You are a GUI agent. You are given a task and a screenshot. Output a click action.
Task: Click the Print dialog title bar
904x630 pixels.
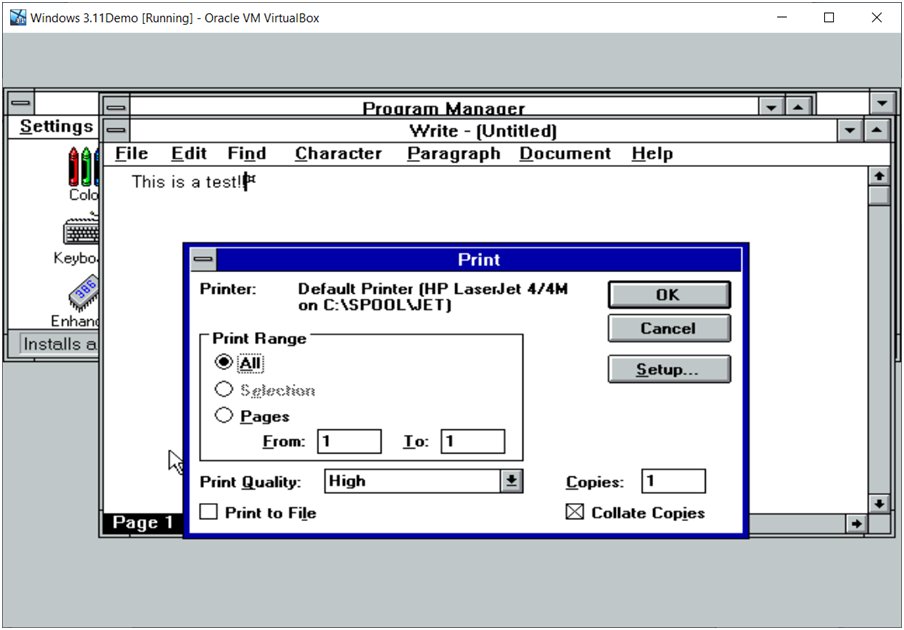tap(479, 259)
